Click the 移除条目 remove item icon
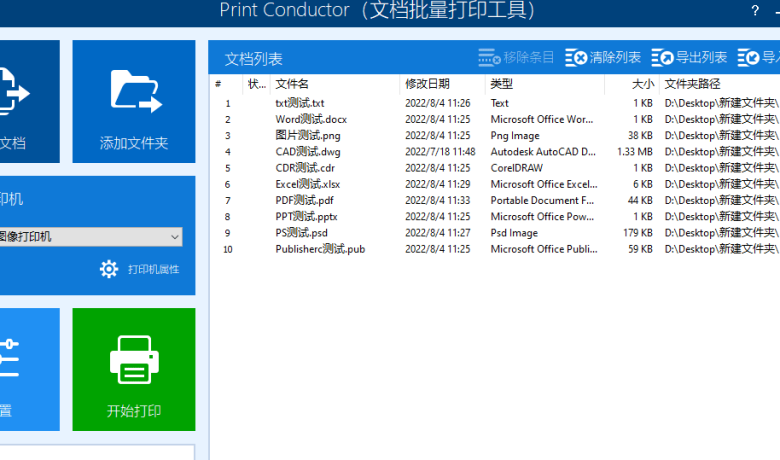The width and height of the screenshot is (780, 460). (x=489, y=58)
